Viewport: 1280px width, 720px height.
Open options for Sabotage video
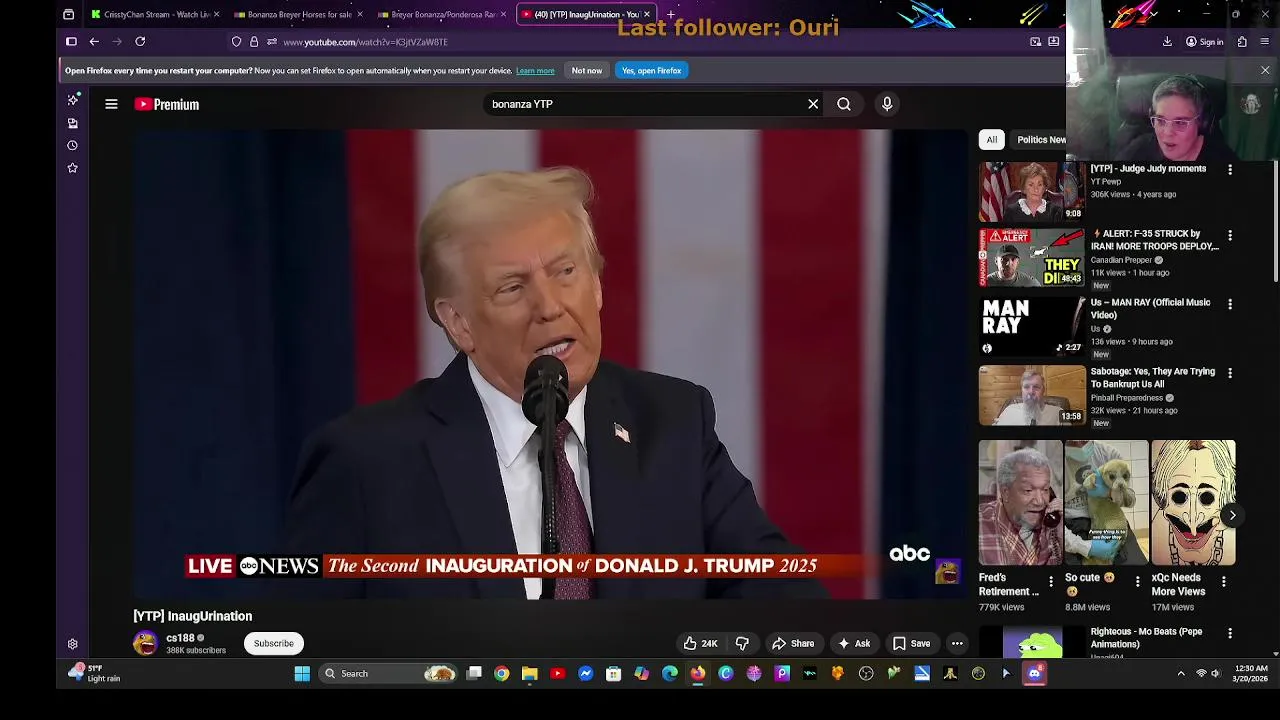pyautogui.click(x=1230, y=373)
